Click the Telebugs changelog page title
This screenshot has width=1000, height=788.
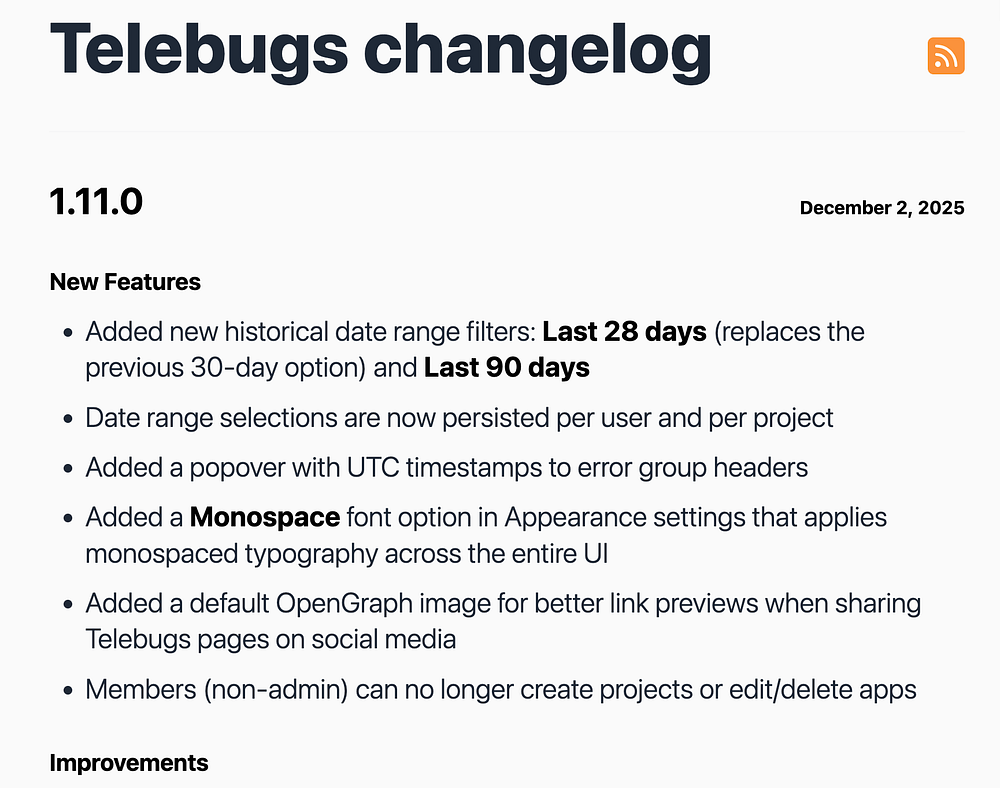coord(380,52)
